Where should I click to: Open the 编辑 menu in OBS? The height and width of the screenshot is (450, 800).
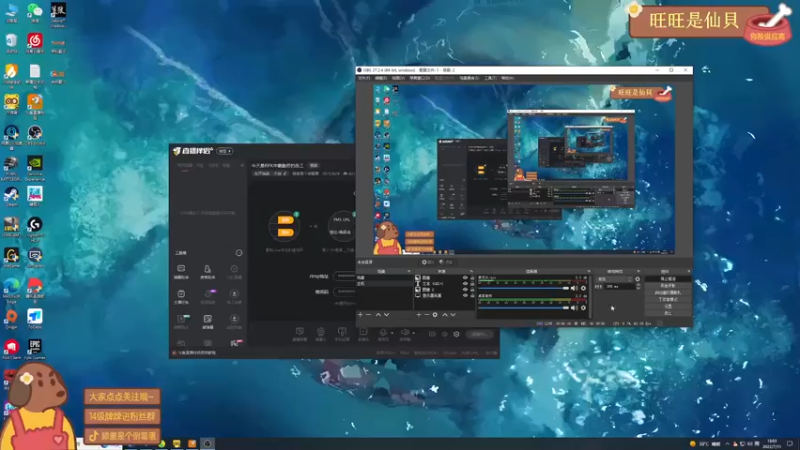pos(381,78)
